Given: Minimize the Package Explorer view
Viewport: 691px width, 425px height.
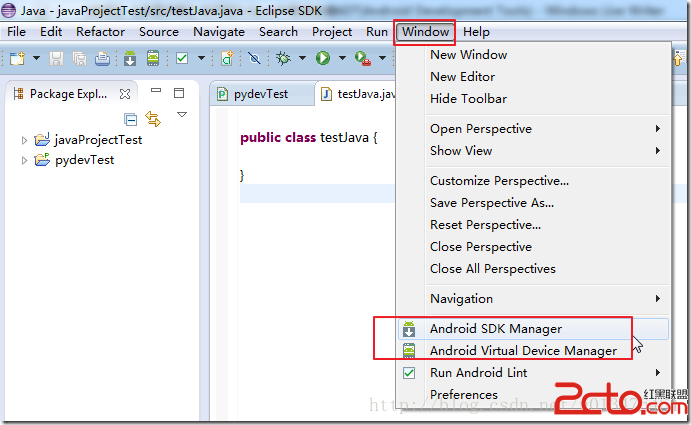Looking at the screenshot, I should pos(156,91).
